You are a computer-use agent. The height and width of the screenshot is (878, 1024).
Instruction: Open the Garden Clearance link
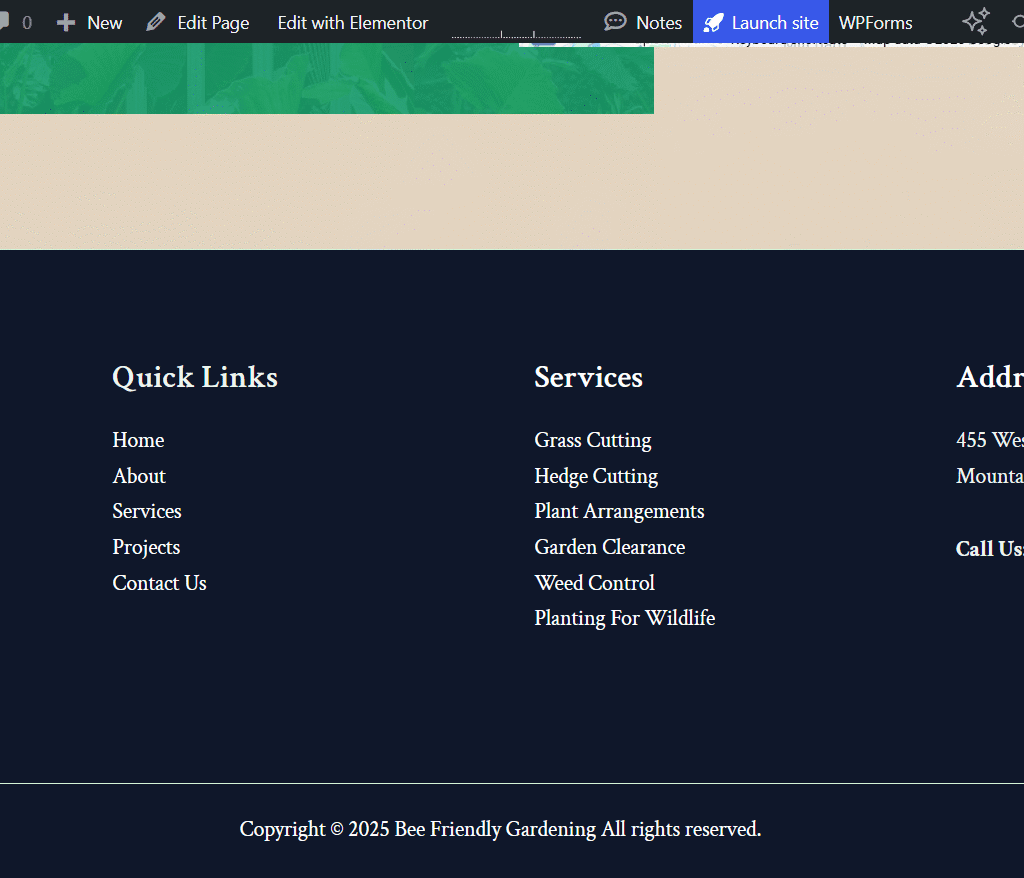(x=609, y=547)
